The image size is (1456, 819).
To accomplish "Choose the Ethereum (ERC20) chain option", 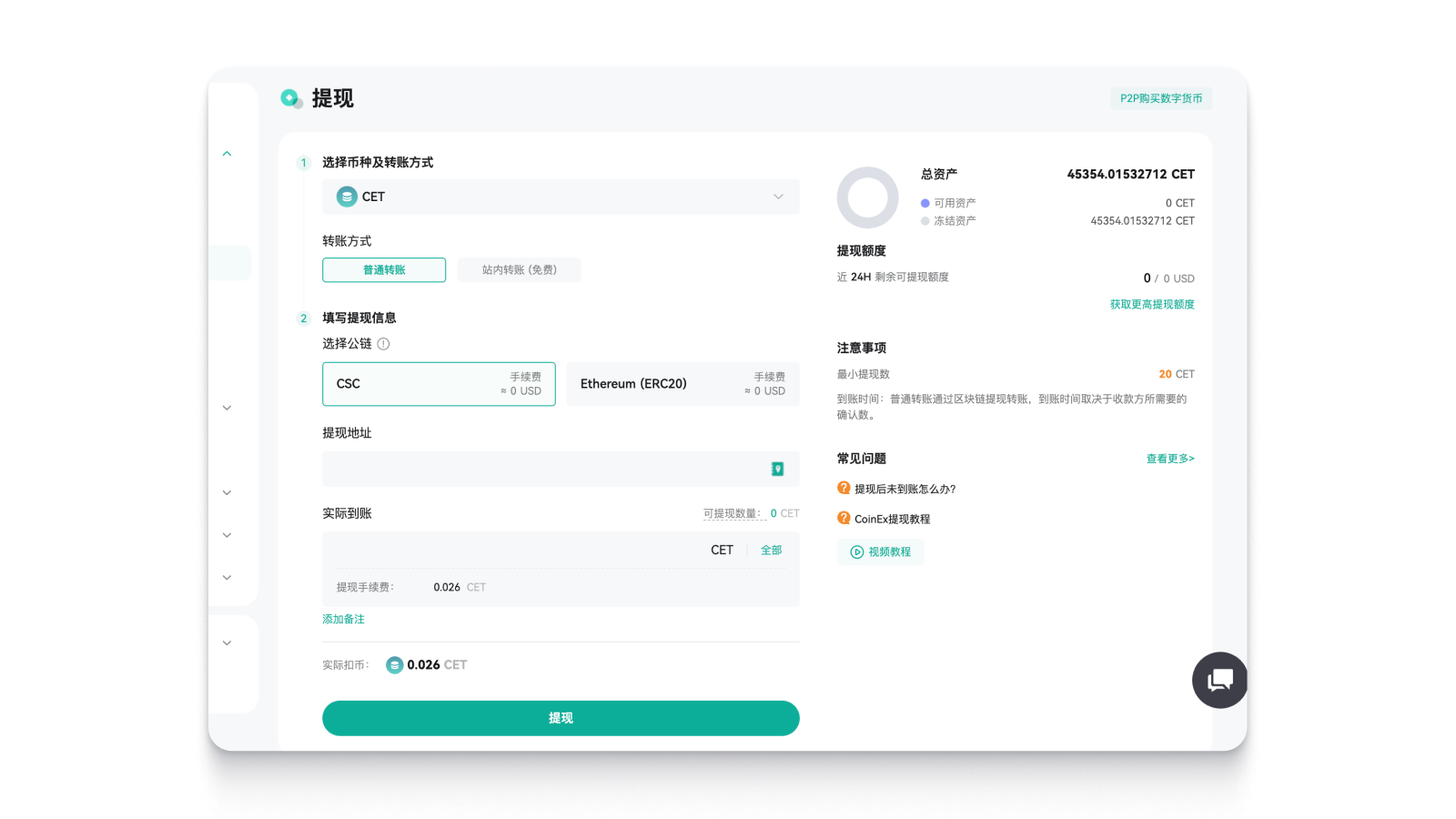I will [x=682, y=384].
